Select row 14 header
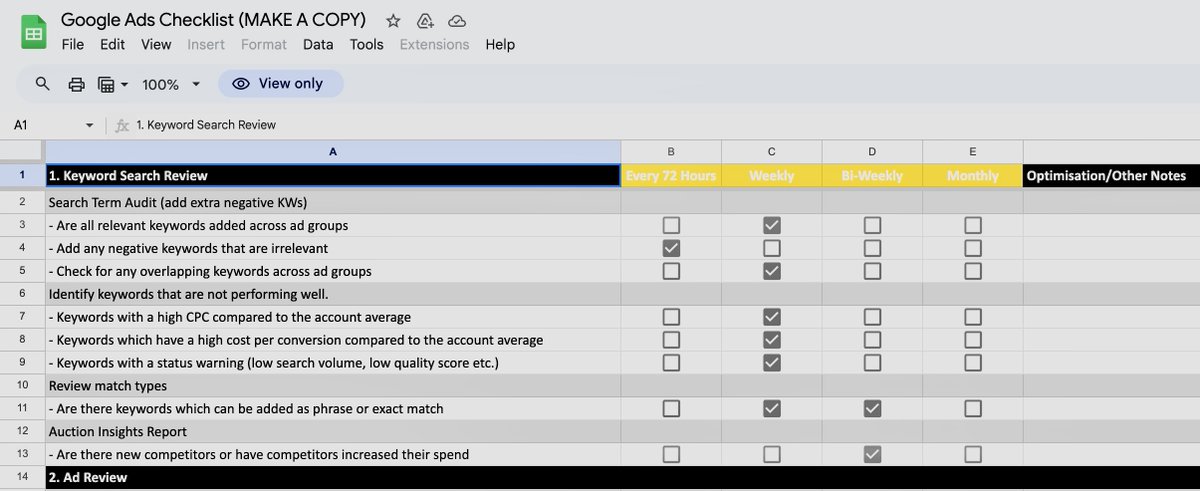 22,478
